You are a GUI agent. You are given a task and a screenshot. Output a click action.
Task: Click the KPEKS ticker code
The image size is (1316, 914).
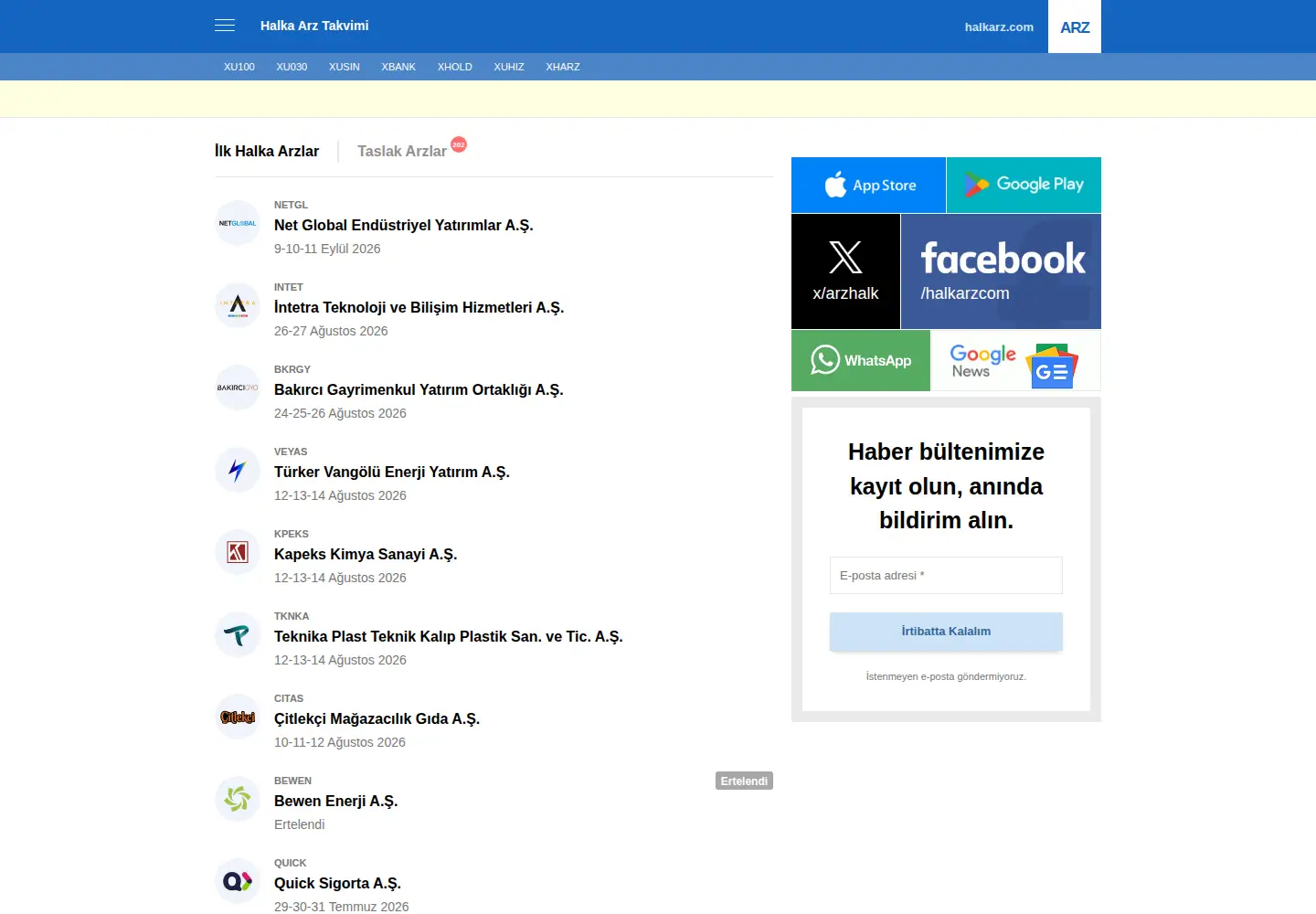tap(292, 534)
